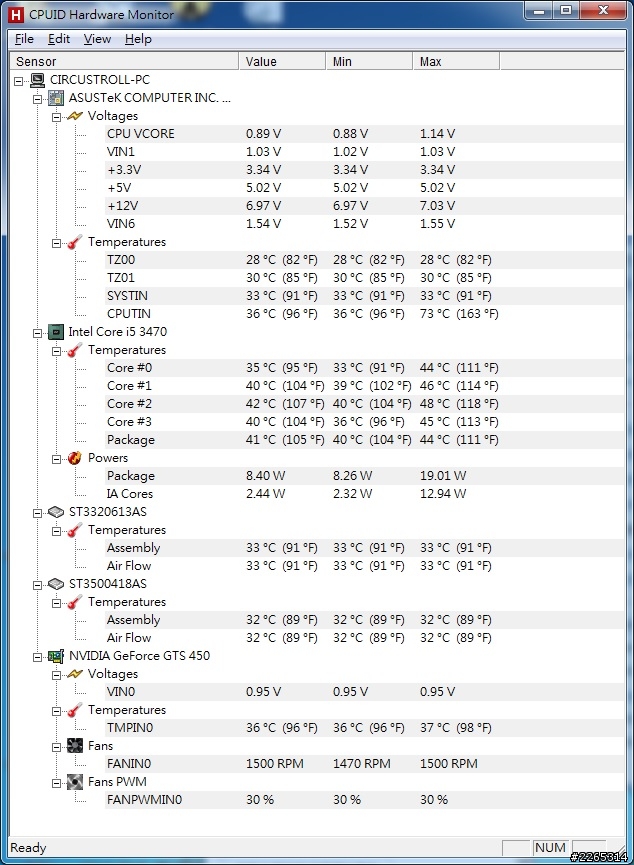Select the +5V voltage row
This screenshot has height=865, width=634.
pos(365,188)
